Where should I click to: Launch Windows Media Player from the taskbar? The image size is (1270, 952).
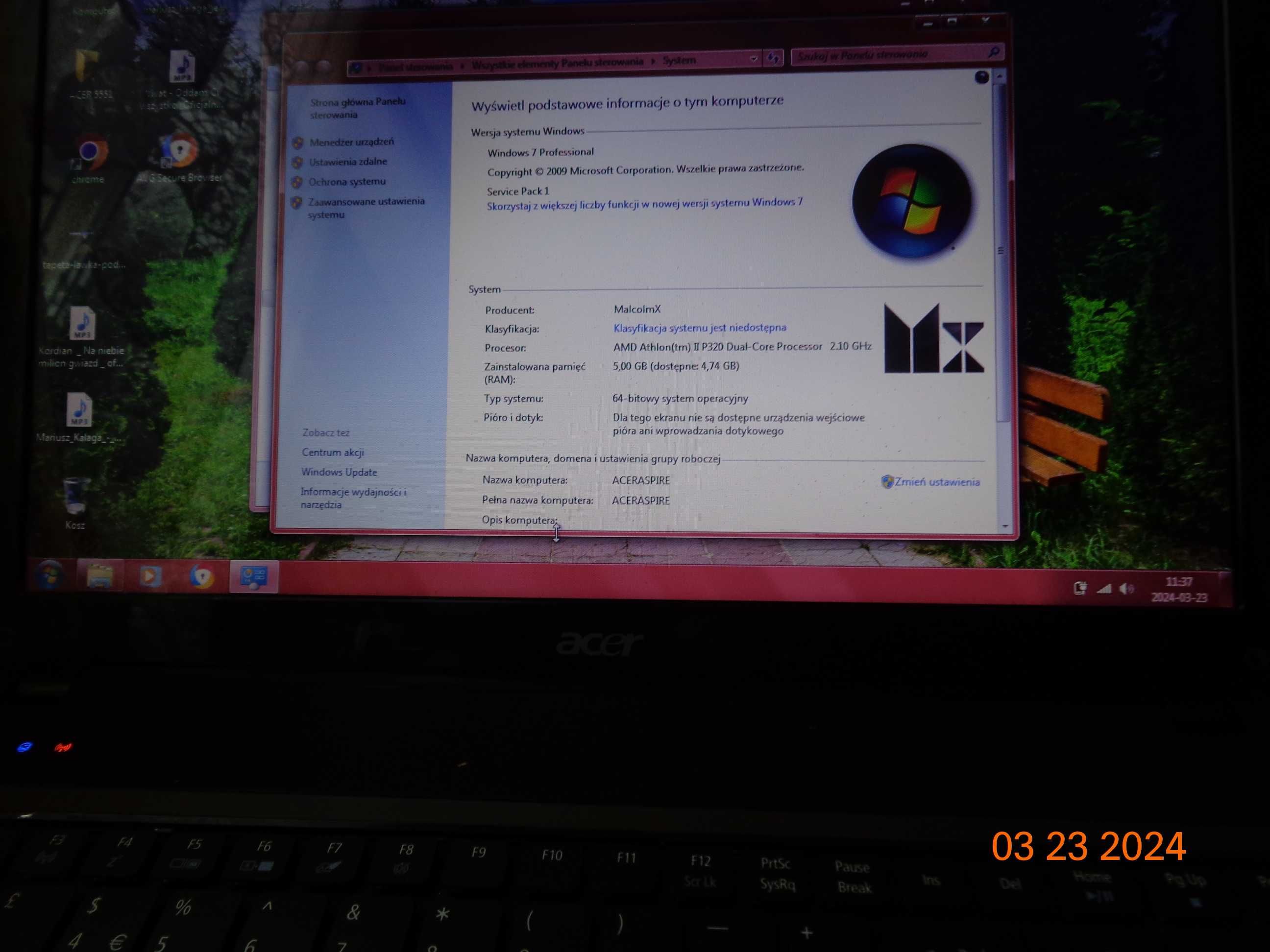click(x=150, y=576)
